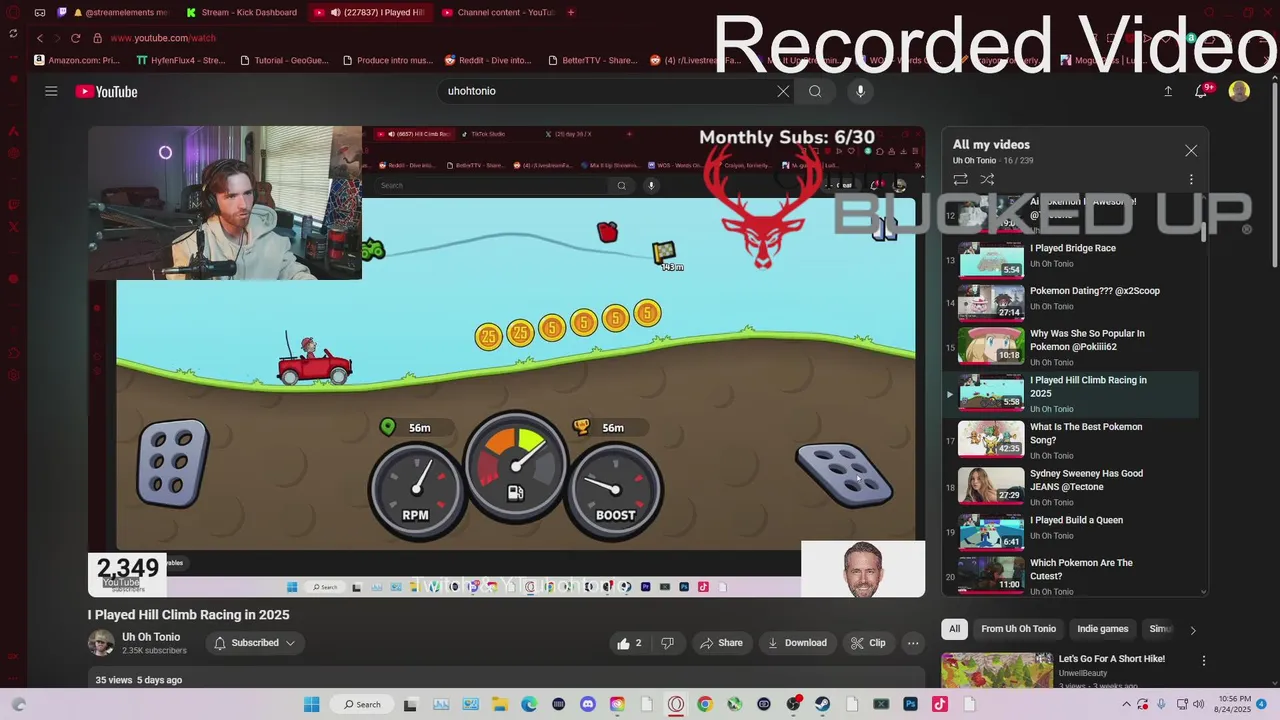Open more actions ellipsis under the video
Viewport: 1280px width, 720px height.
(x=913, y=643)
